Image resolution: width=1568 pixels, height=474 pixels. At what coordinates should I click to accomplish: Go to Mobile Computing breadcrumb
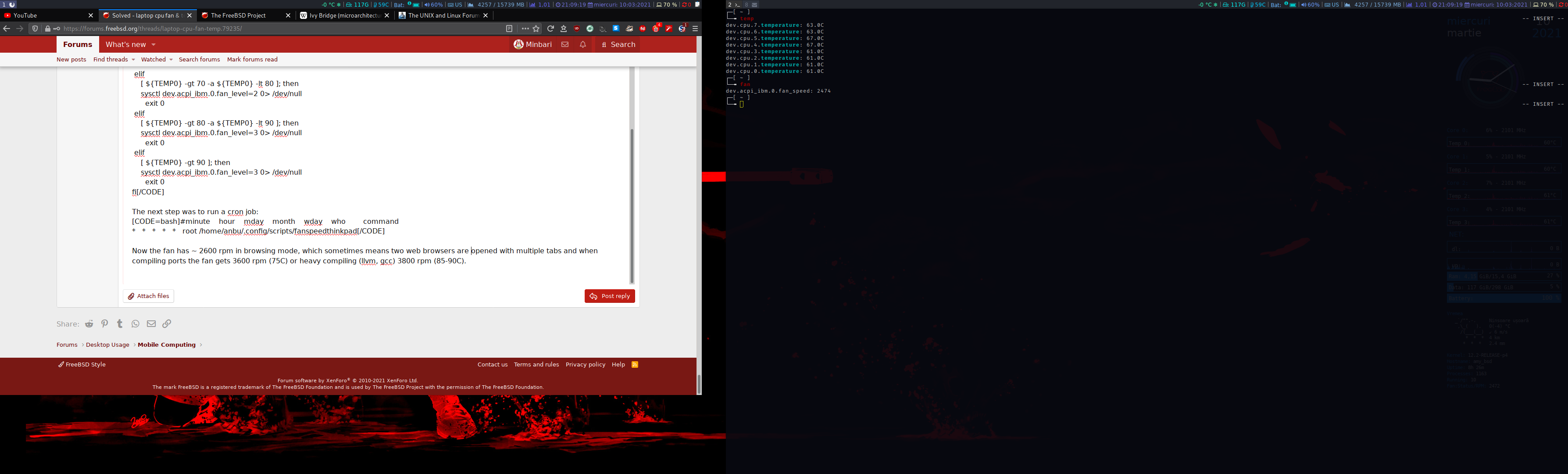[167, 345]
